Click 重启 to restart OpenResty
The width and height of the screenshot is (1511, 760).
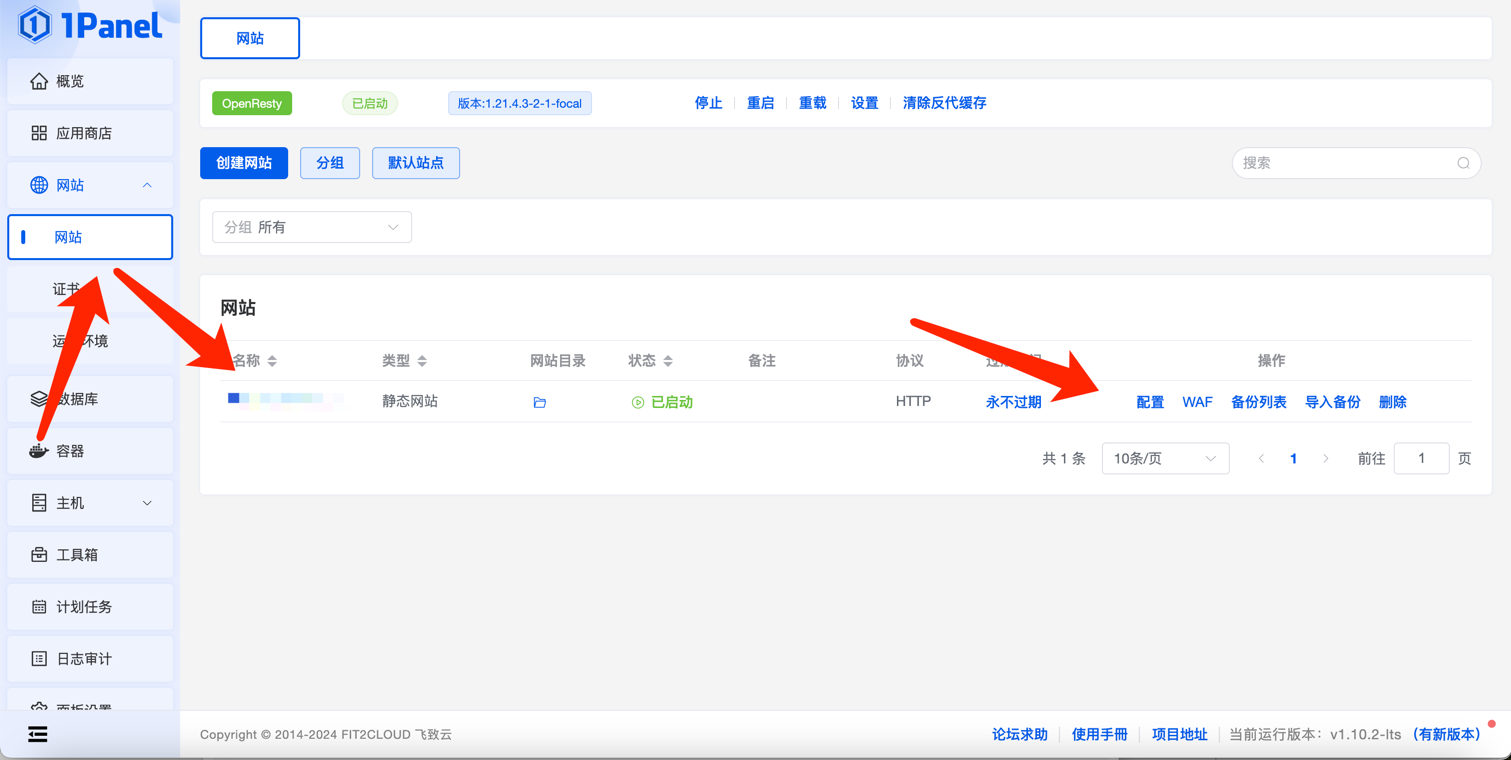[760, 103]
